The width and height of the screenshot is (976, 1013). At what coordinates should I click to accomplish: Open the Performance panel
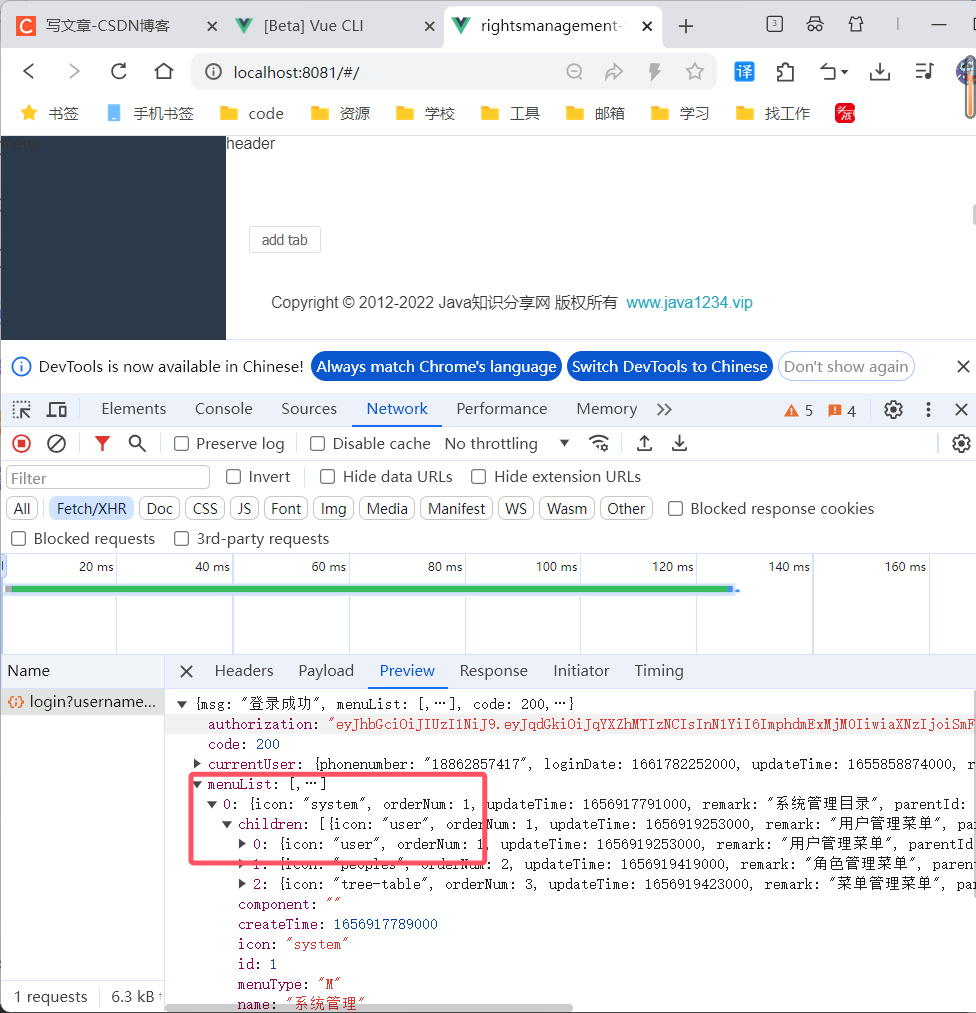click(502, 409)
